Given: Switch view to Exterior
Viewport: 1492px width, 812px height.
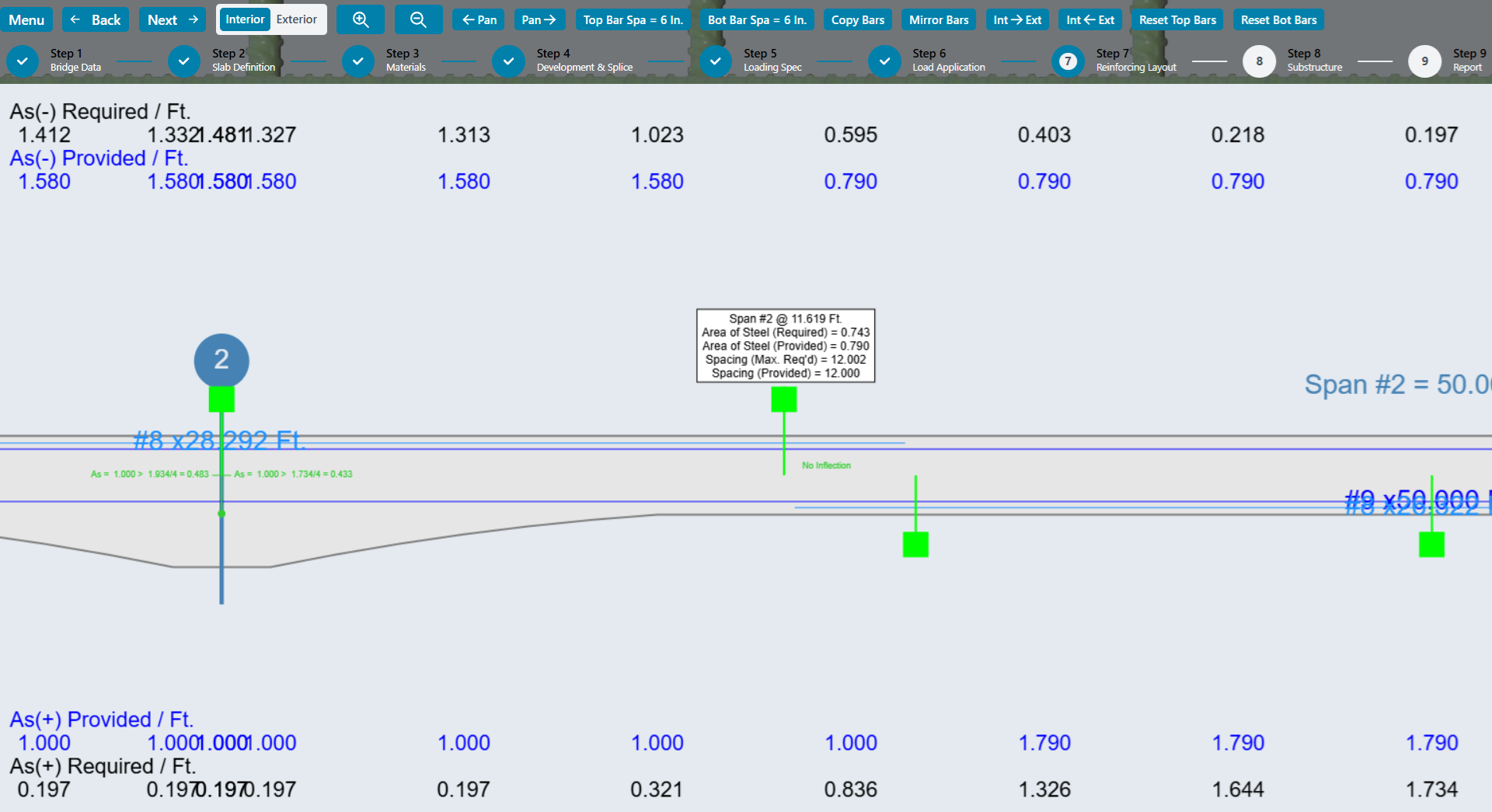Looking at the screenshot, I should pos(297,19).
